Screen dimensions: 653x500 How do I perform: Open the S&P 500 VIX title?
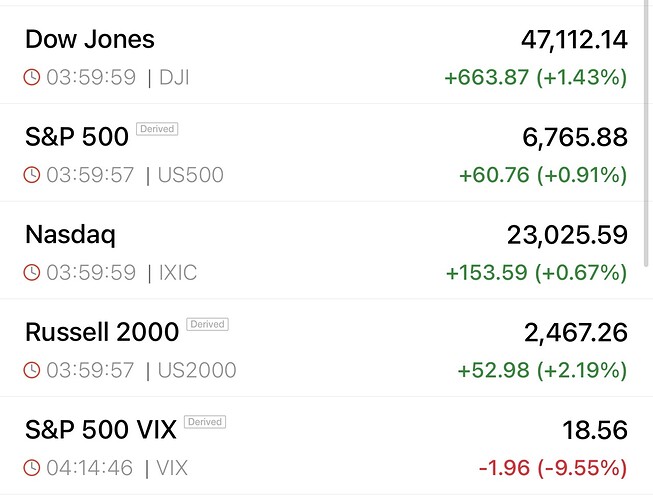(x=100, y=430)
